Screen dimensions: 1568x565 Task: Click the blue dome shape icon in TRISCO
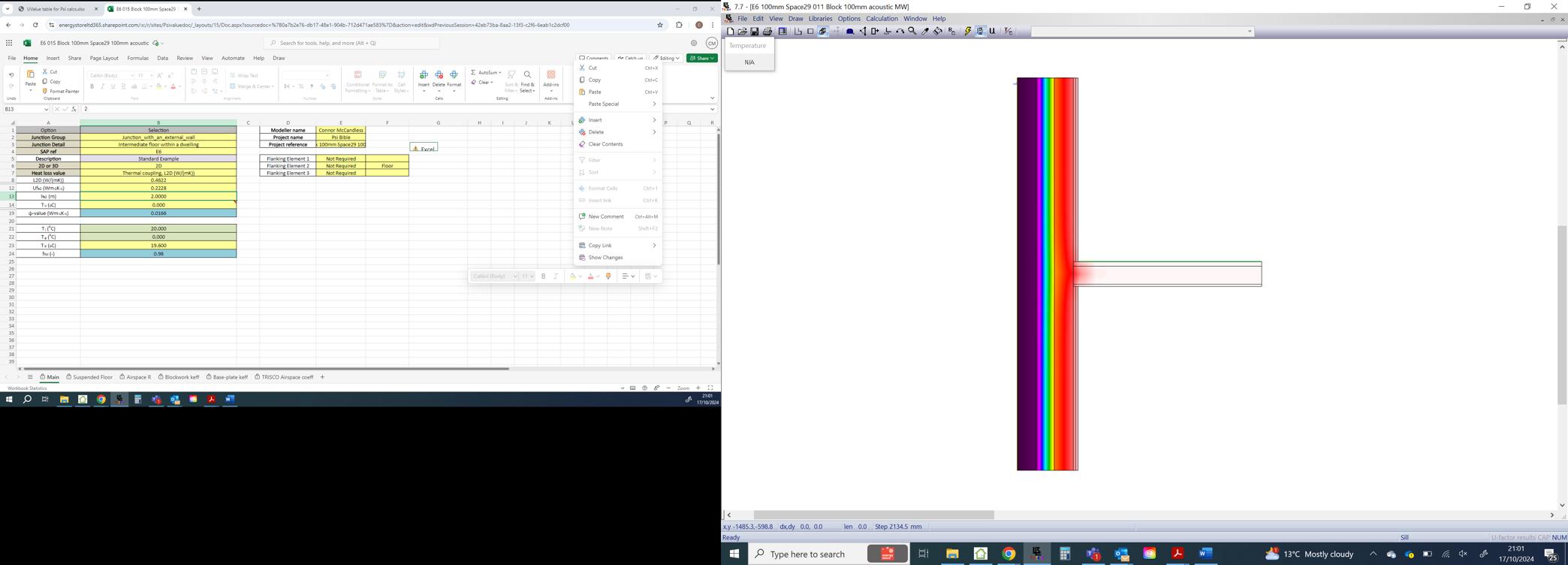[x=850, y=32]
